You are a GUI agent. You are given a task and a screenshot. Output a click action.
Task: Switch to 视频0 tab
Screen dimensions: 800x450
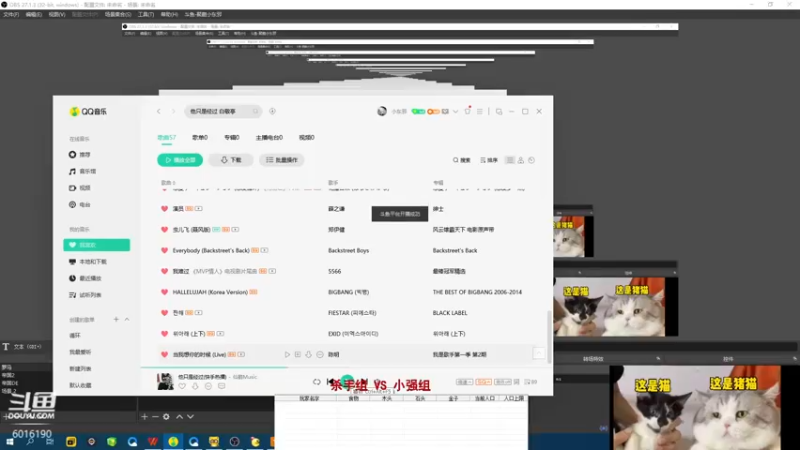[x=307, y=138]
